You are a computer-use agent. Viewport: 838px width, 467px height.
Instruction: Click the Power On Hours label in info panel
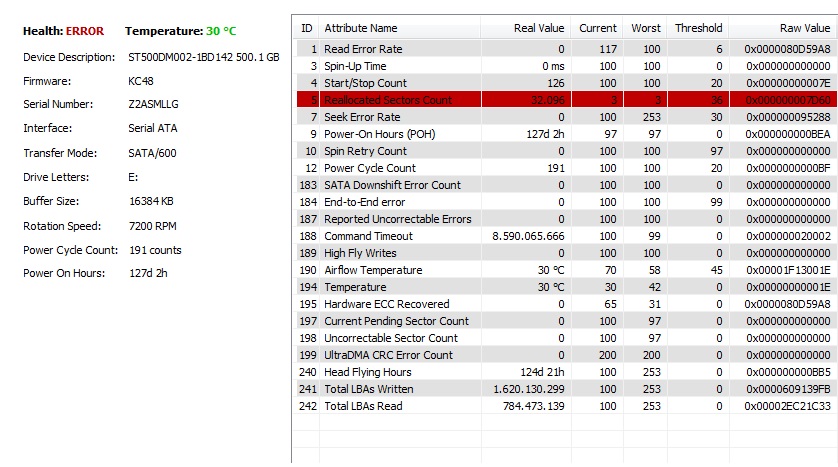coord(64,273)
